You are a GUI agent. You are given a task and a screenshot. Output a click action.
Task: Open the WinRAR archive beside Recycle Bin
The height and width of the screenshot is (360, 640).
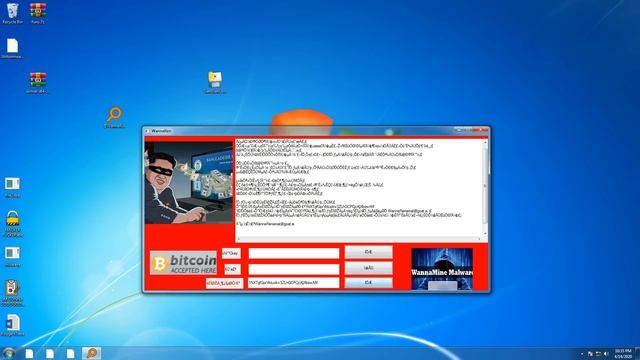[38, 13]
